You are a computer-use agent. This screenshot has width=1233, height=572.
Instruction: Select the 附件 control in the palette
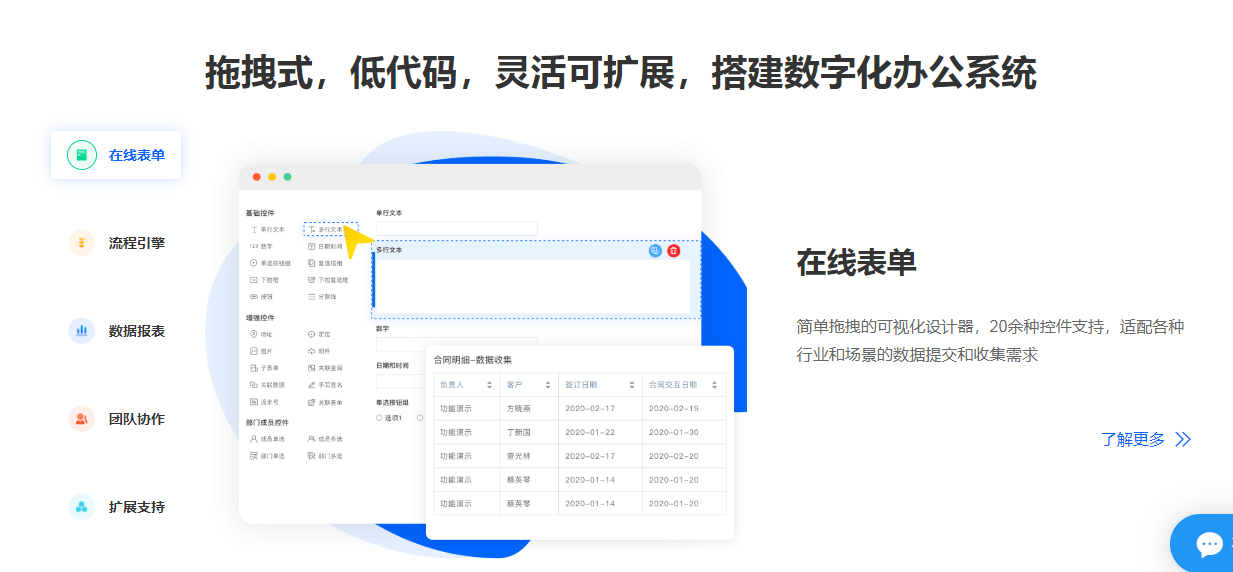tap(319, 351)
